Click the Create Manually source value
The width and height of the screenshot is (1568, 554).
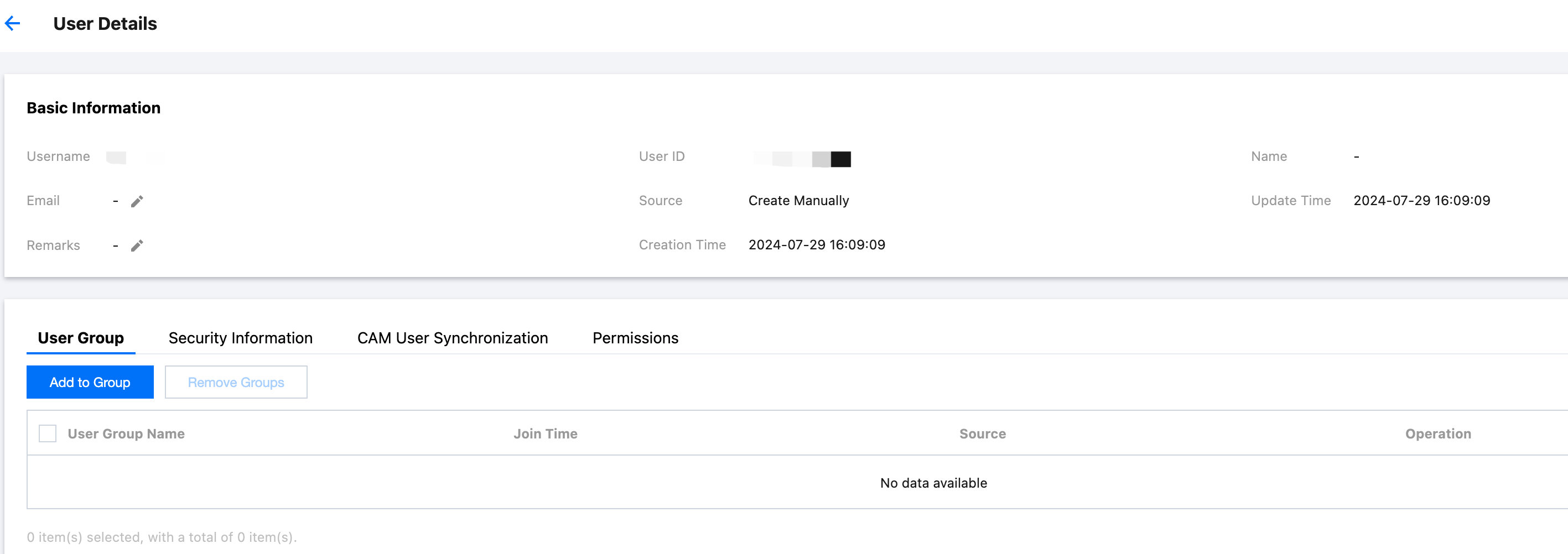coord(798,201)
